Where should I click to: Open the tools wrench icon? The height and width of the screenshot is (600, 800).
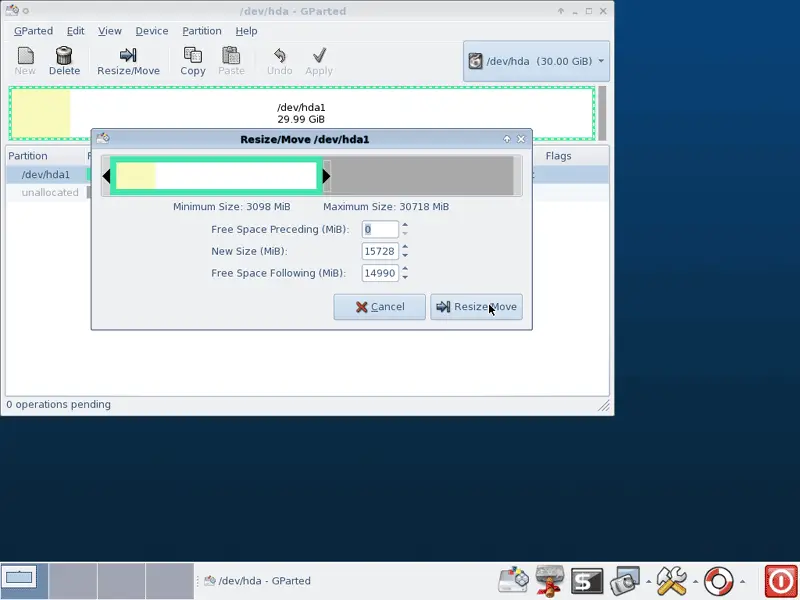pos(671,581)
